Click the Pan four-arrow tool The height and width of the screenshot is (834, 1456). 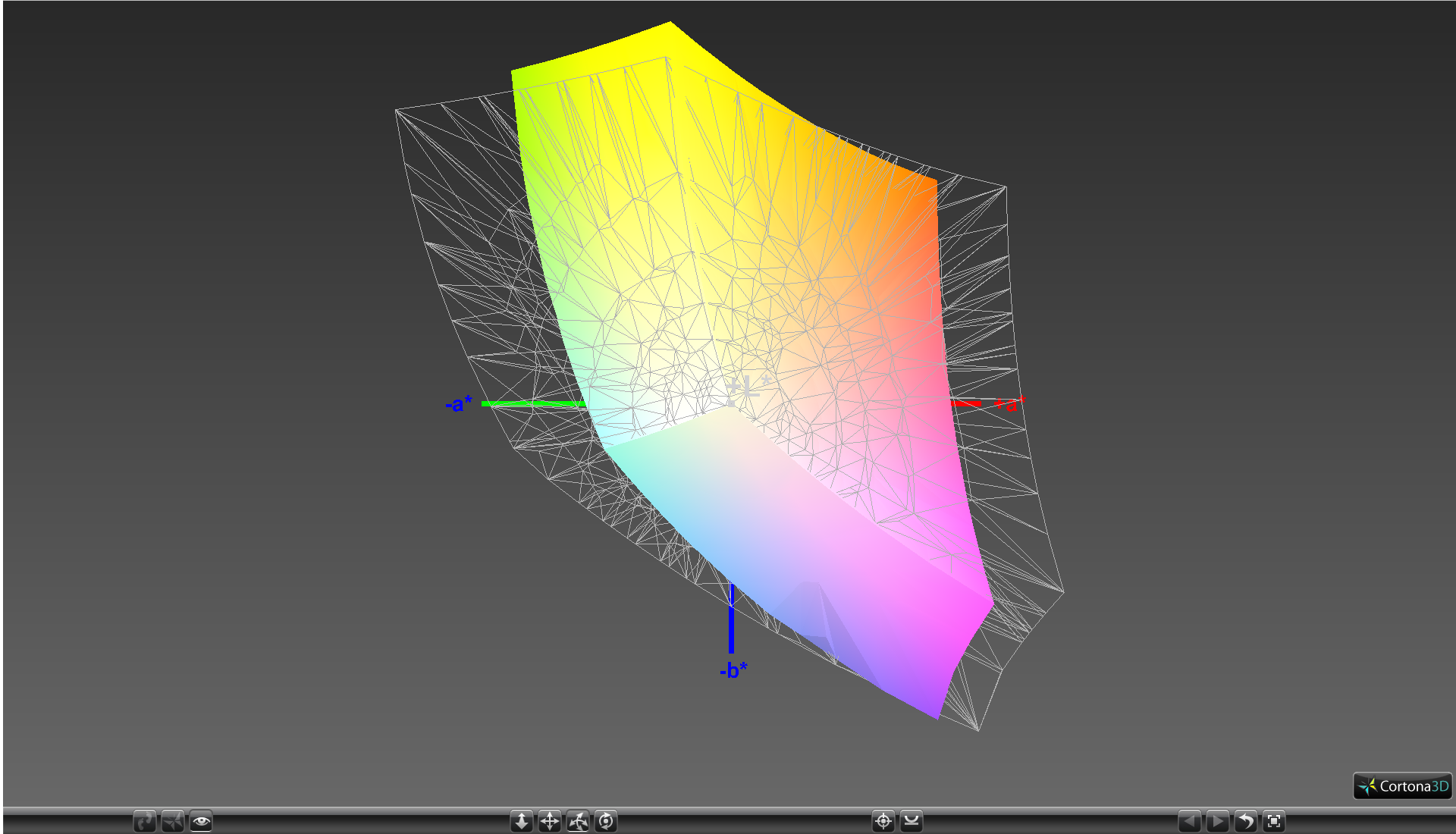pyautogui.click(x=550, y=821)
